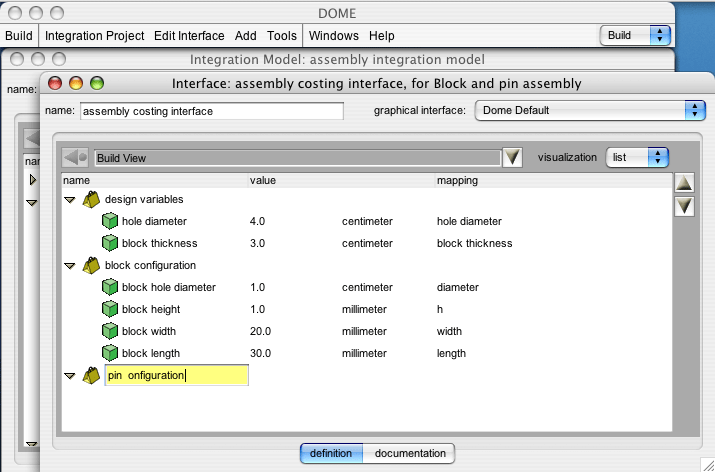Click the mapping column header
715x472 pixels.
coord(554,181)
